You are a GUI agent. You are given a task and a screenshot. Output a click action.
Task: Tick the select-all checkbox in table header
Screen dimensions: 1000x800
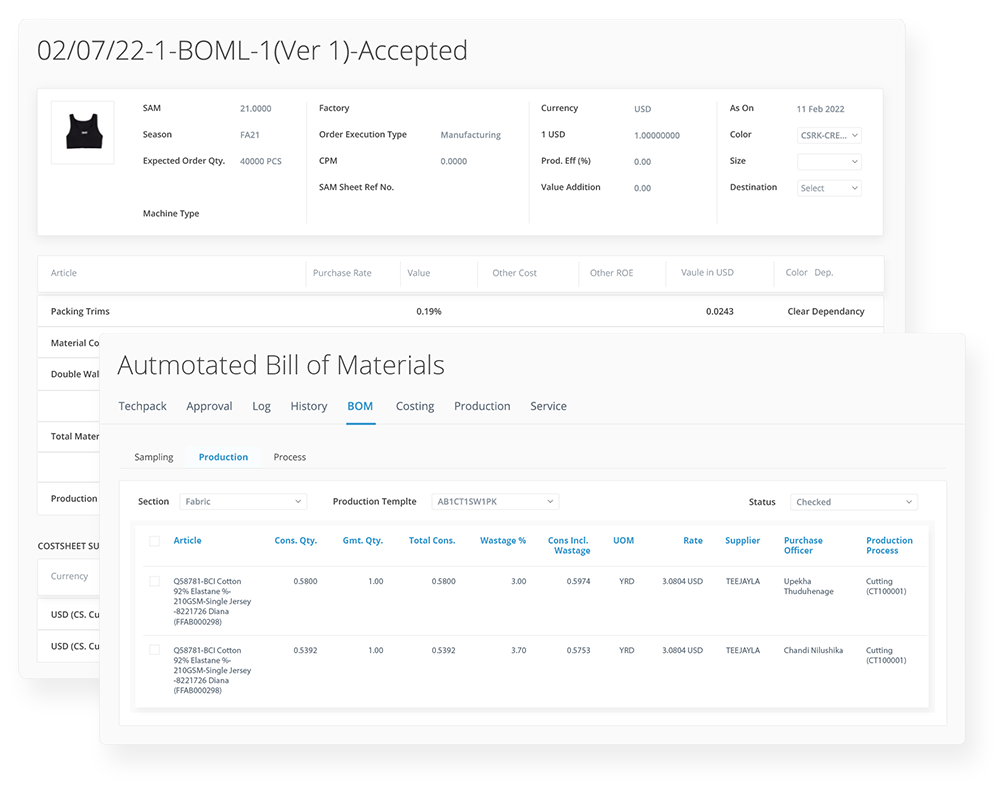pos(153,540)
